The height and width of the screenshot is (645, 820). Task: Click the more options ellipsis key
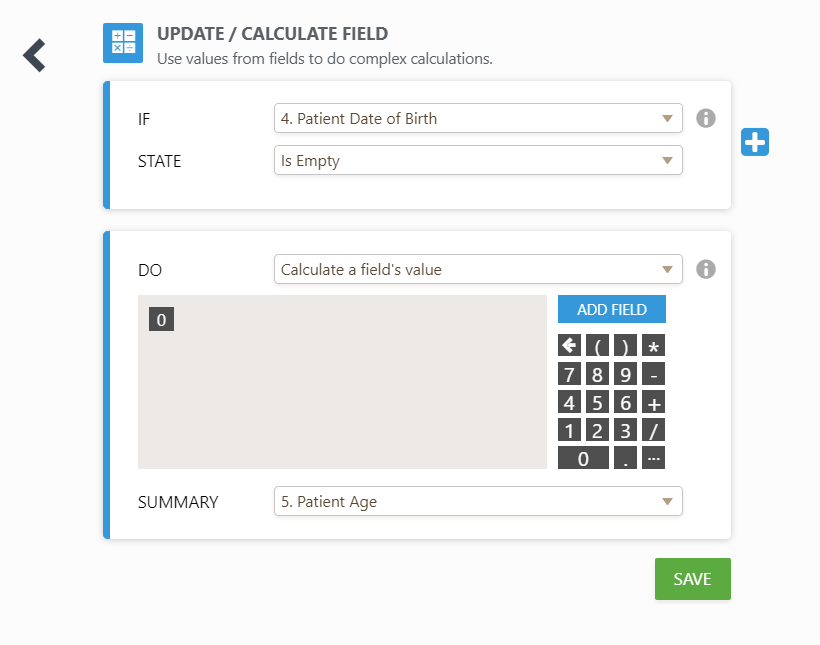point(654,459)
